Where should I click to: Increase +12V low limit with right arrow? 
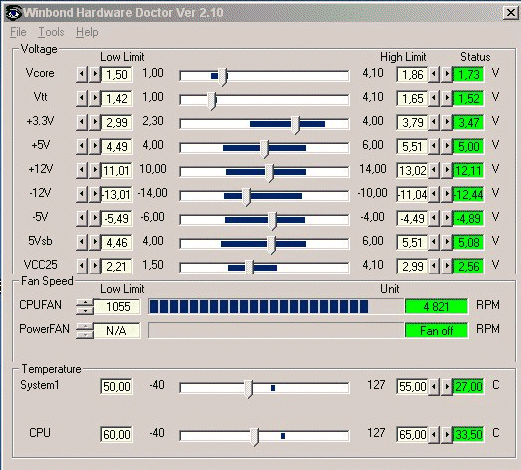(x=95, y=170)
